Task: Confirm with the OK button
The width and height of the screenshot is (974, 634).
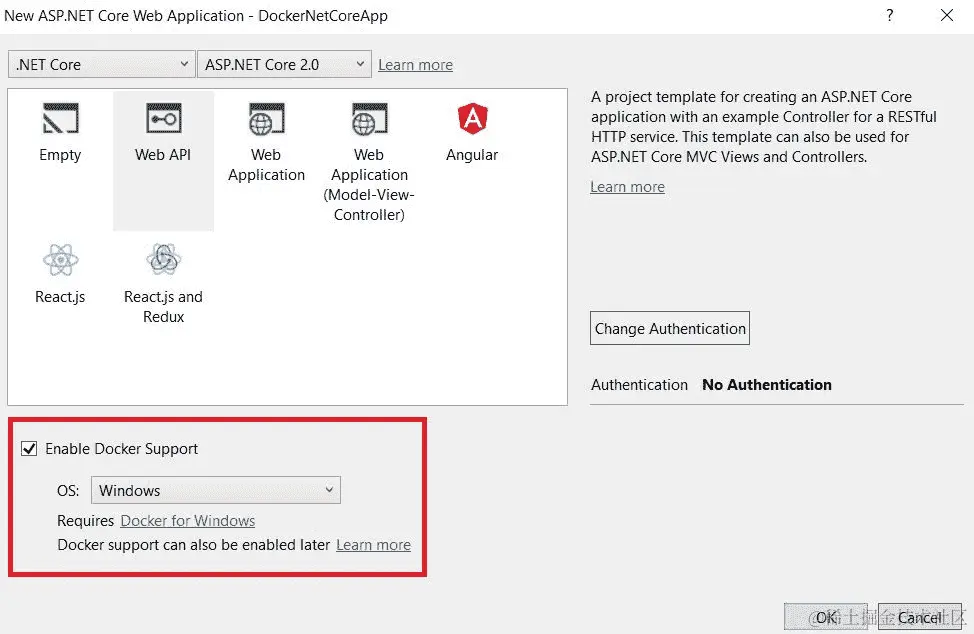Action: (826, 617)
